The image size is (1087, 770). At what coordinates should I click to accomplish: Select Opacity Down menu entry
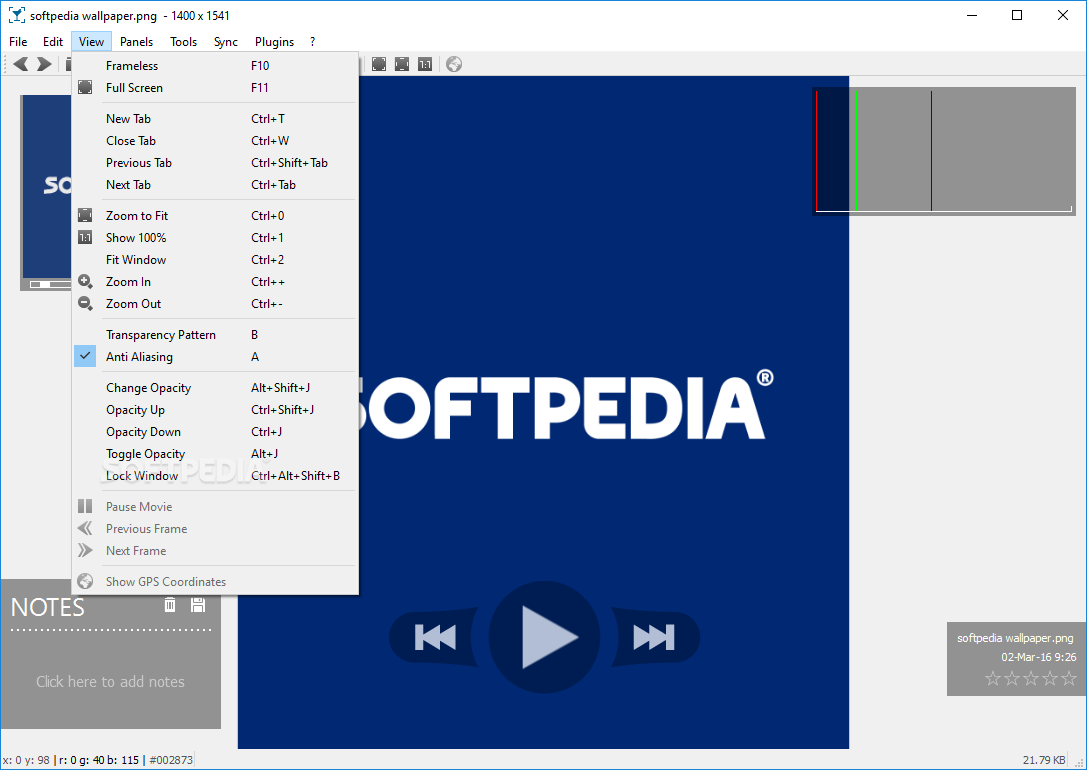coord(216,432)
